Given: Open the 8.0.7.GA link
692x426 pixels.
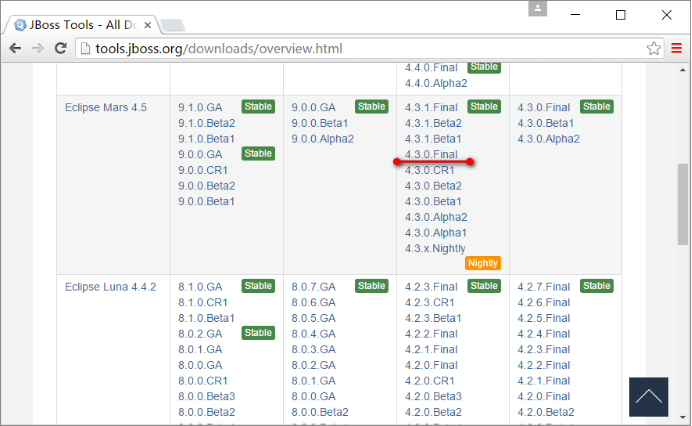Looking at the screenshot, I should 313,287.
